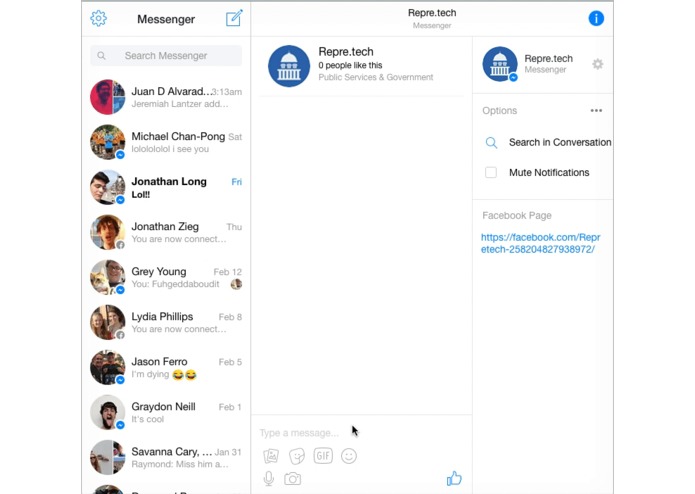This screenshot has height=494, width=695.
Task: Enable Mute Notifications checkbox
Action: tap(491, 172)
